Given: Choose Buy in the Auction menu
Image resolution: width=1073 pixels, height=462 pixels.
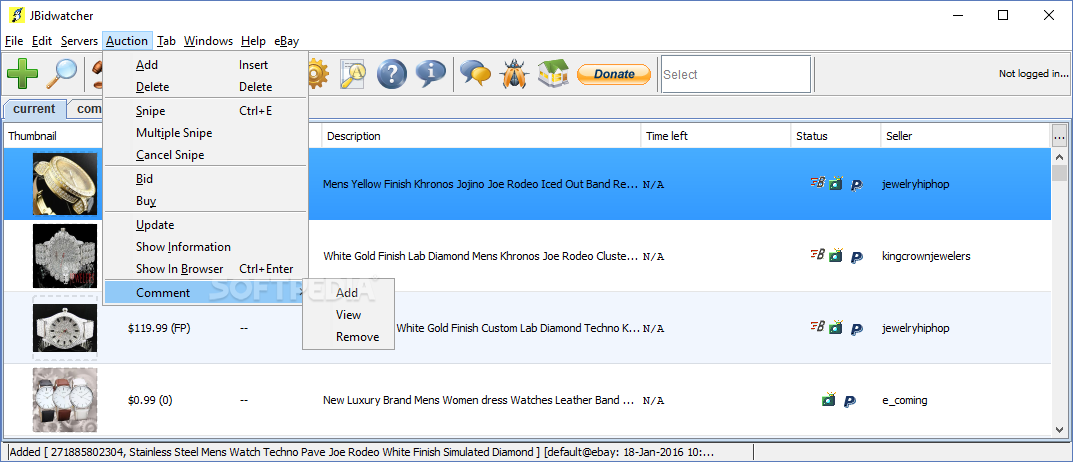Looking at the screenshot, I should (x=205, y=201).
